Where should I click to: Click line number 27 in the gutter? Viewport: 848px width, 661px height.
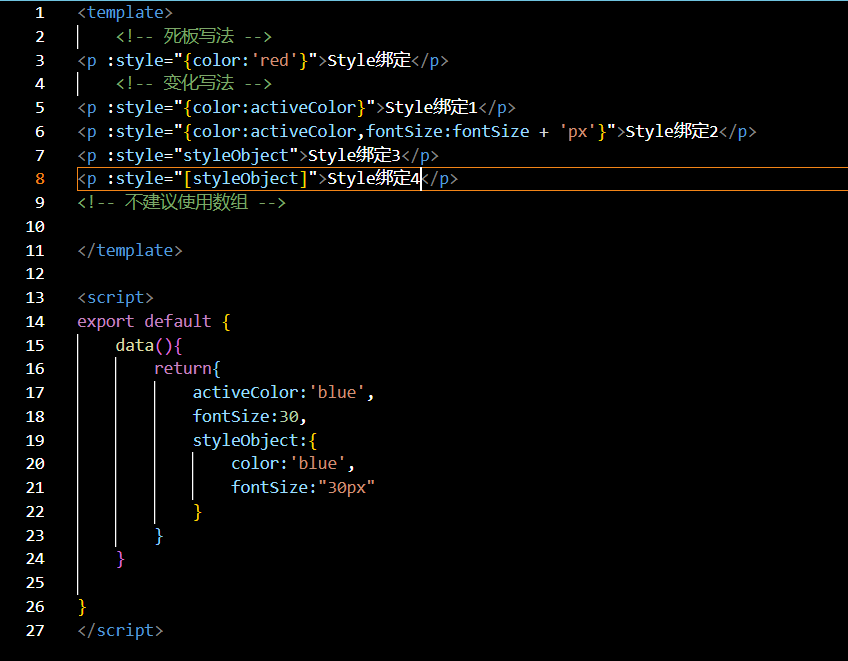[35, 631]
